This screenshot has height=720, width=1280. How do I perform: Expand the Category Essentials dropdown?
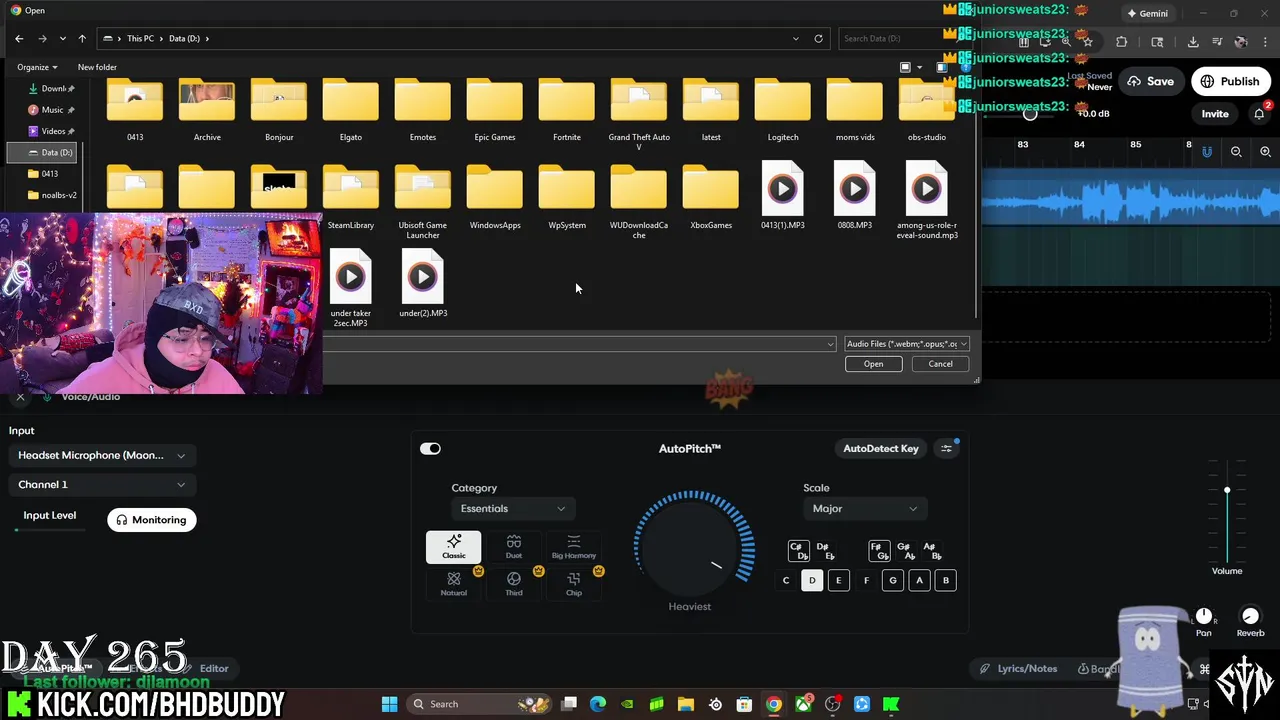pyautogui.click(x=513, y=508)
